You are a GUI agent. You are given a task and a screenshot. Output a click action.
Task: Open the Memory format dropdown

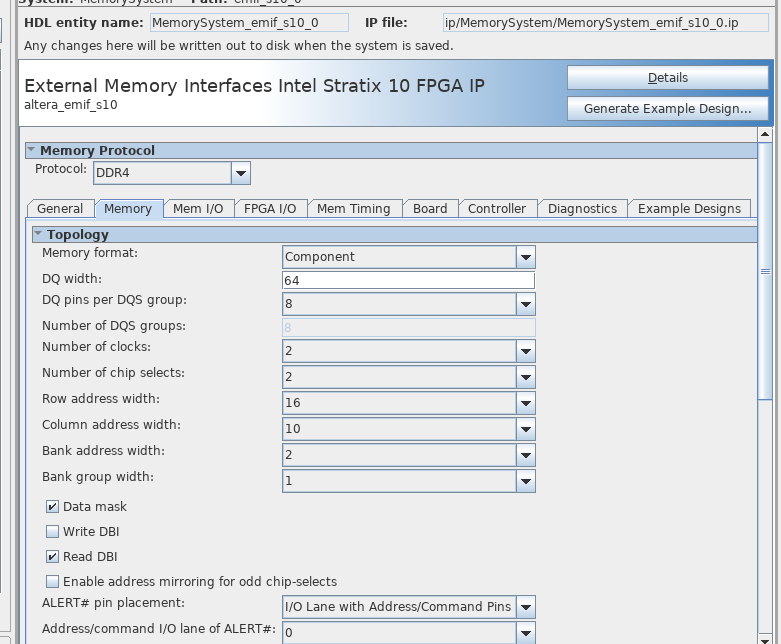click(x=409, y=257)
